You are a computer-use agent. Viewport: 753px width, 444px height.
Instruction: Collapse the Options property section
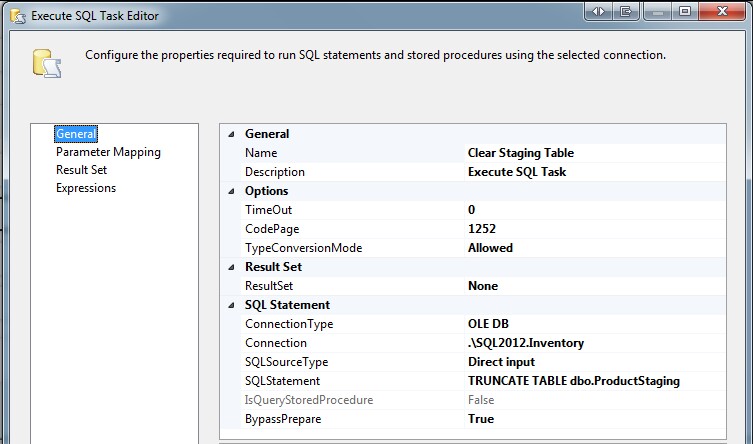(233, 191)
